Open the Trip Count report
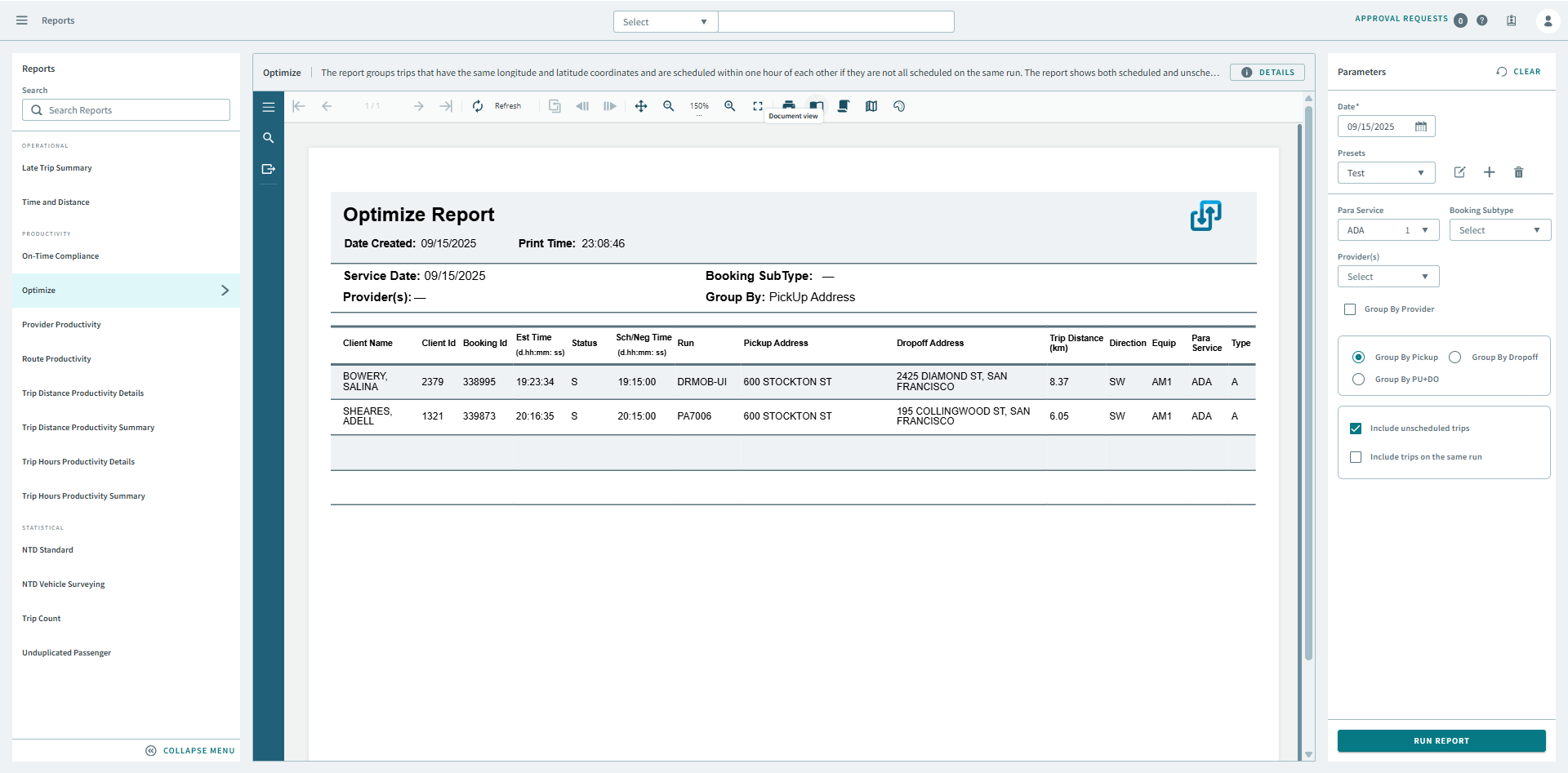 coord(41,618)
